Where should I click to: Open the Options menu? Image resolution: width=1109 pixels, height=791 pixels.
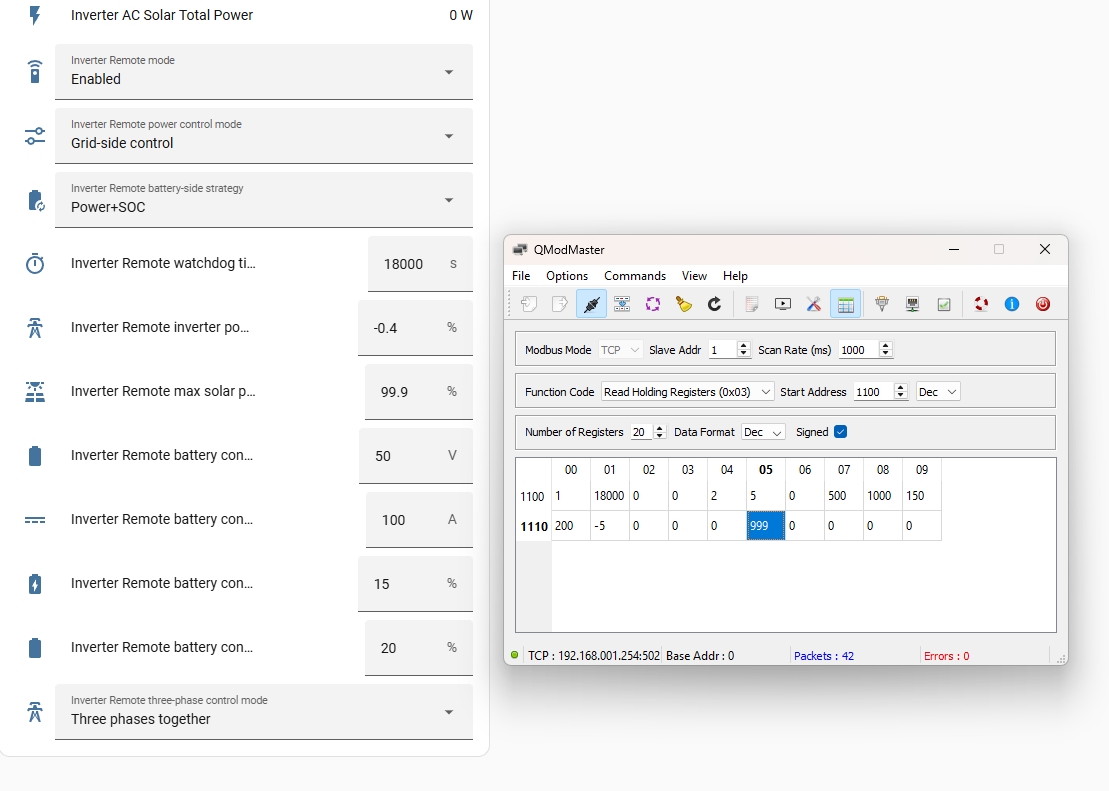coord(567,276)
